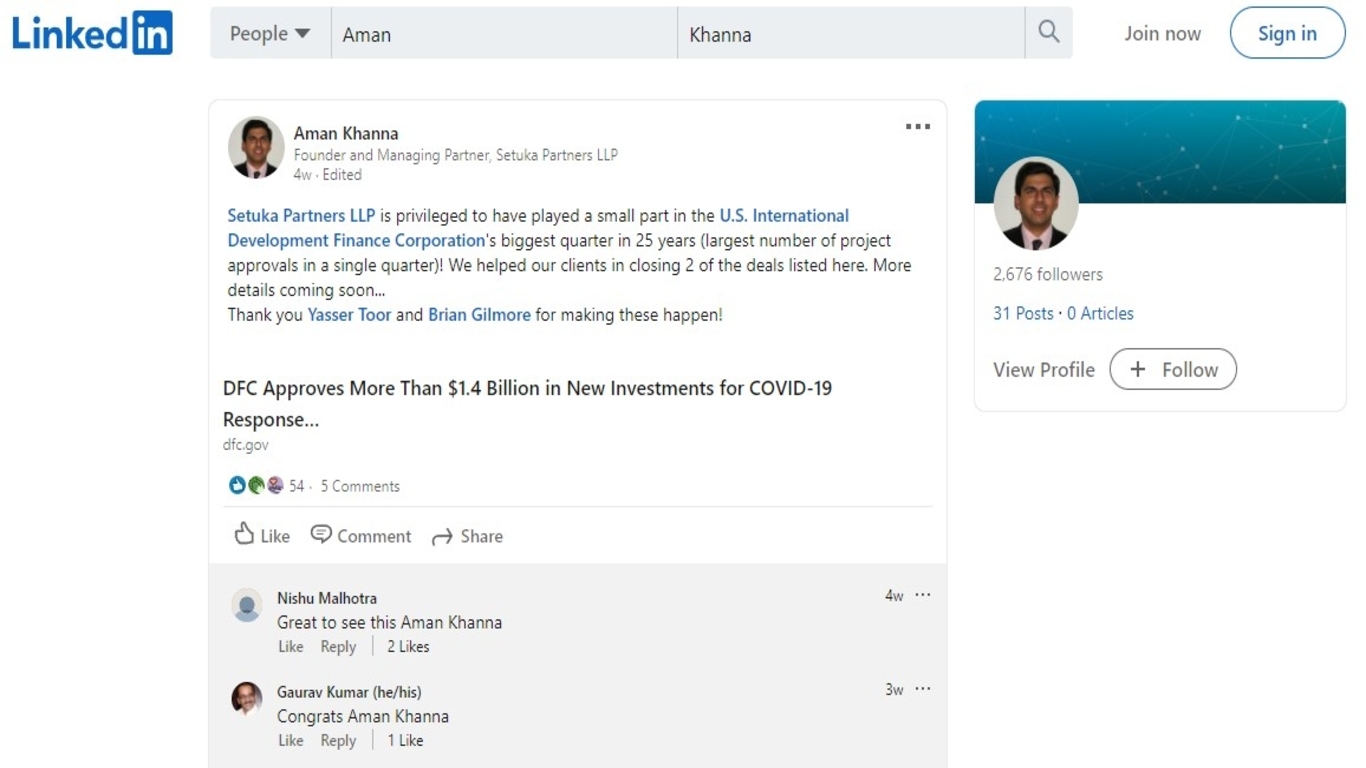This screenshot has width=1366, height=768.
Task: Open the DFC Approves More Than $1.4 Billion article
Action: click(x=527, y=403)
